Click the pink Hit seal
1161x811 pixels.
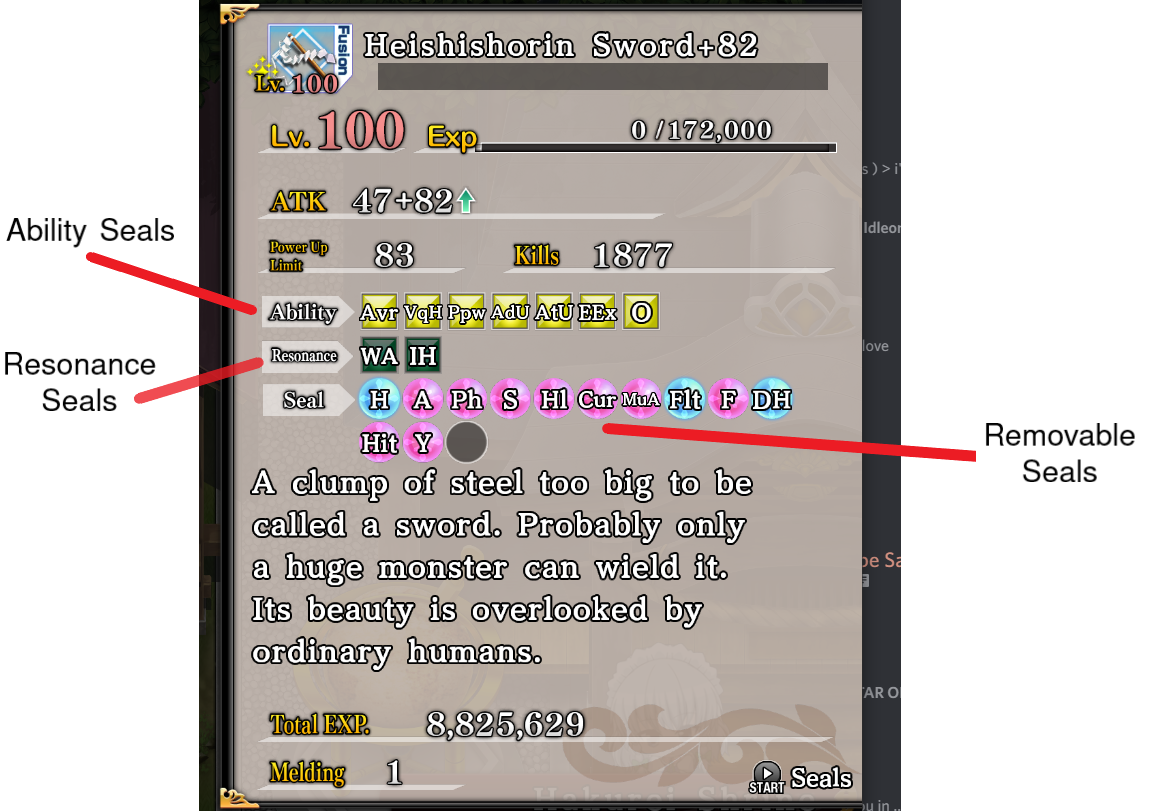pos(379,443)
